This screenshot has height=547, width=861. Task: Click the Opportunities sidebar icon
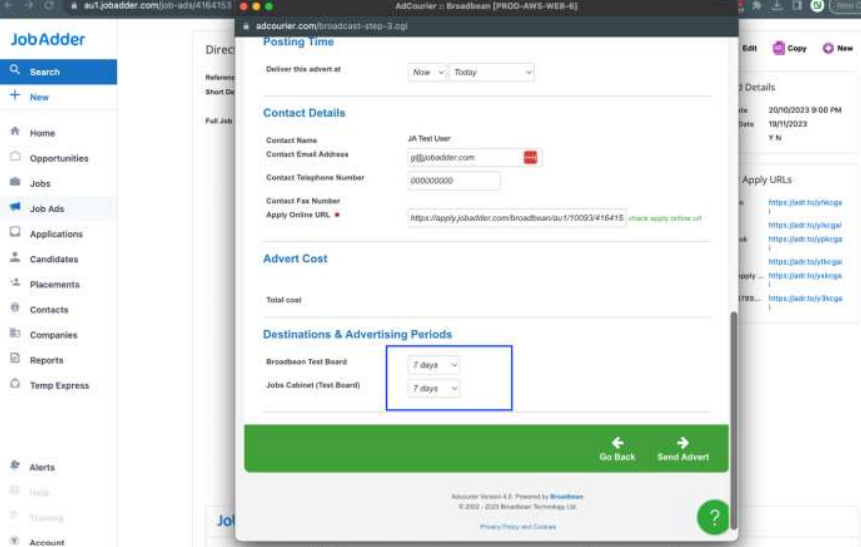click(x=15, y=157)
